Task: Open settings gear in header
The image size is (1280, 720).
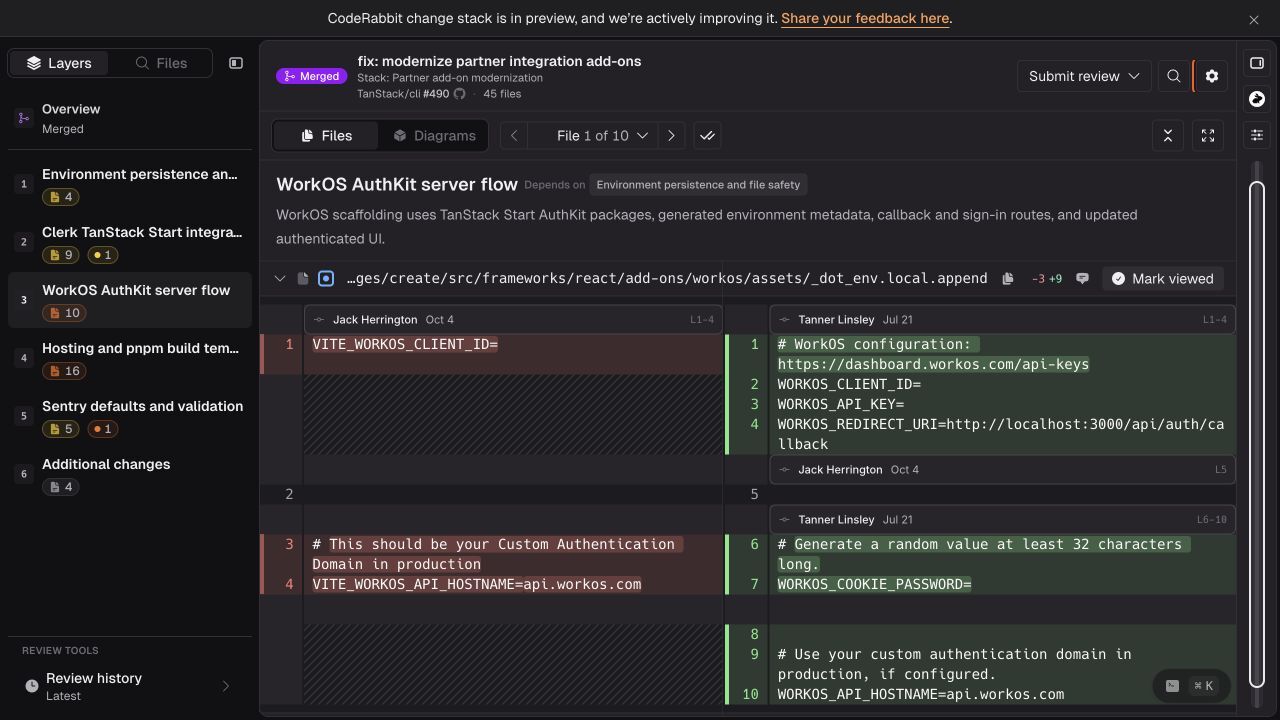Action: click(1212, 76)
